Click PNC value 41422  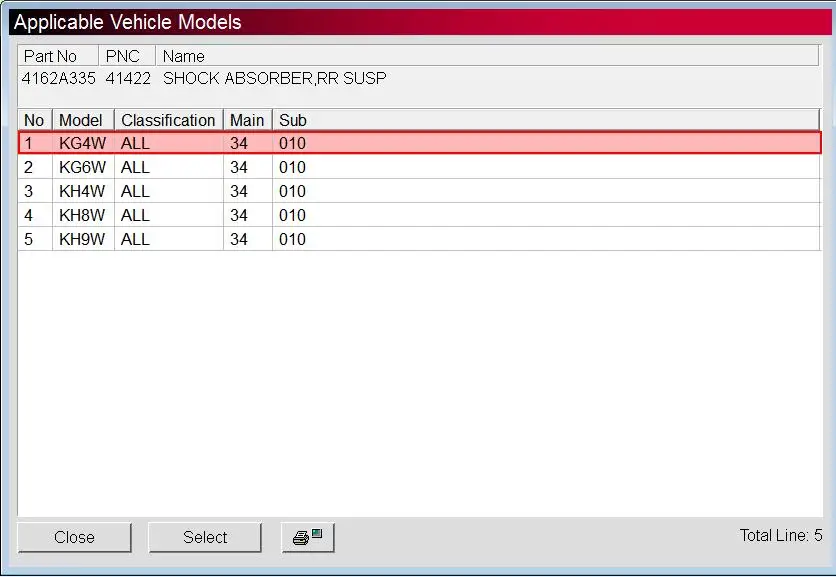pyautogui.click(x=128, y=78)
